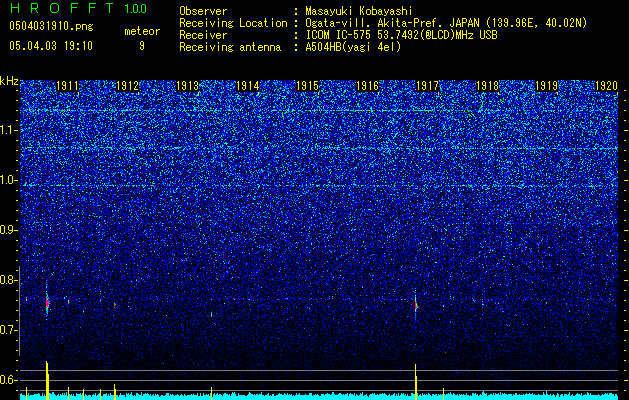Click the HROFFT 1.0.0 title text
Image resolution: width=629 pixels, height=400 pixels.
78,8
